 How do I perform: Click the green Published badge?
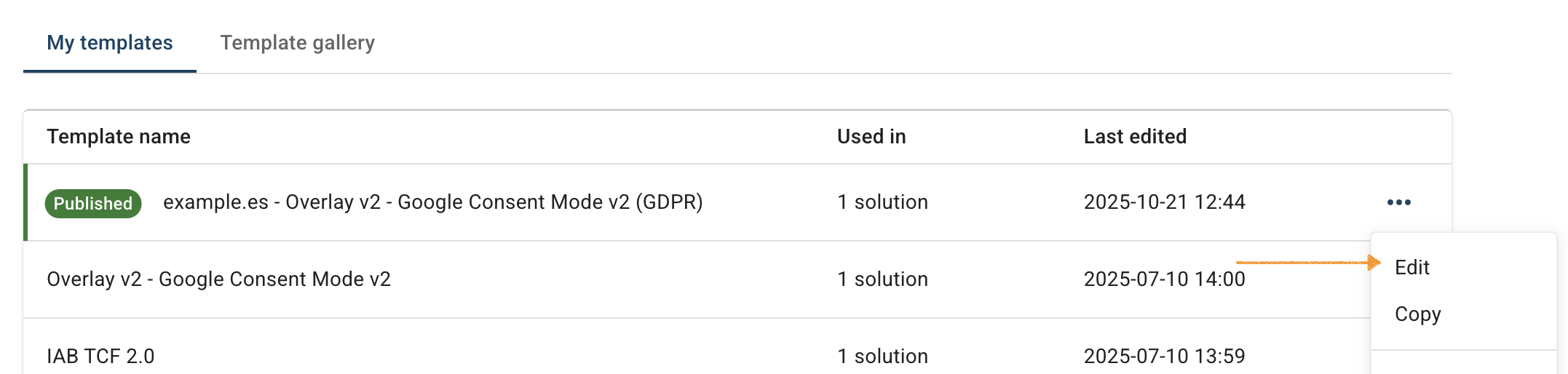pyautogui.click(x=93, y=204)
